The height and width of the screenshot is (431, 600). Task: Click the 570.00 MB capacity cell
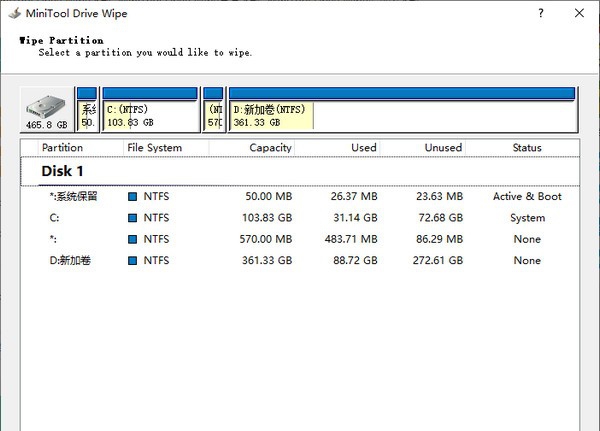pos(266,240)
